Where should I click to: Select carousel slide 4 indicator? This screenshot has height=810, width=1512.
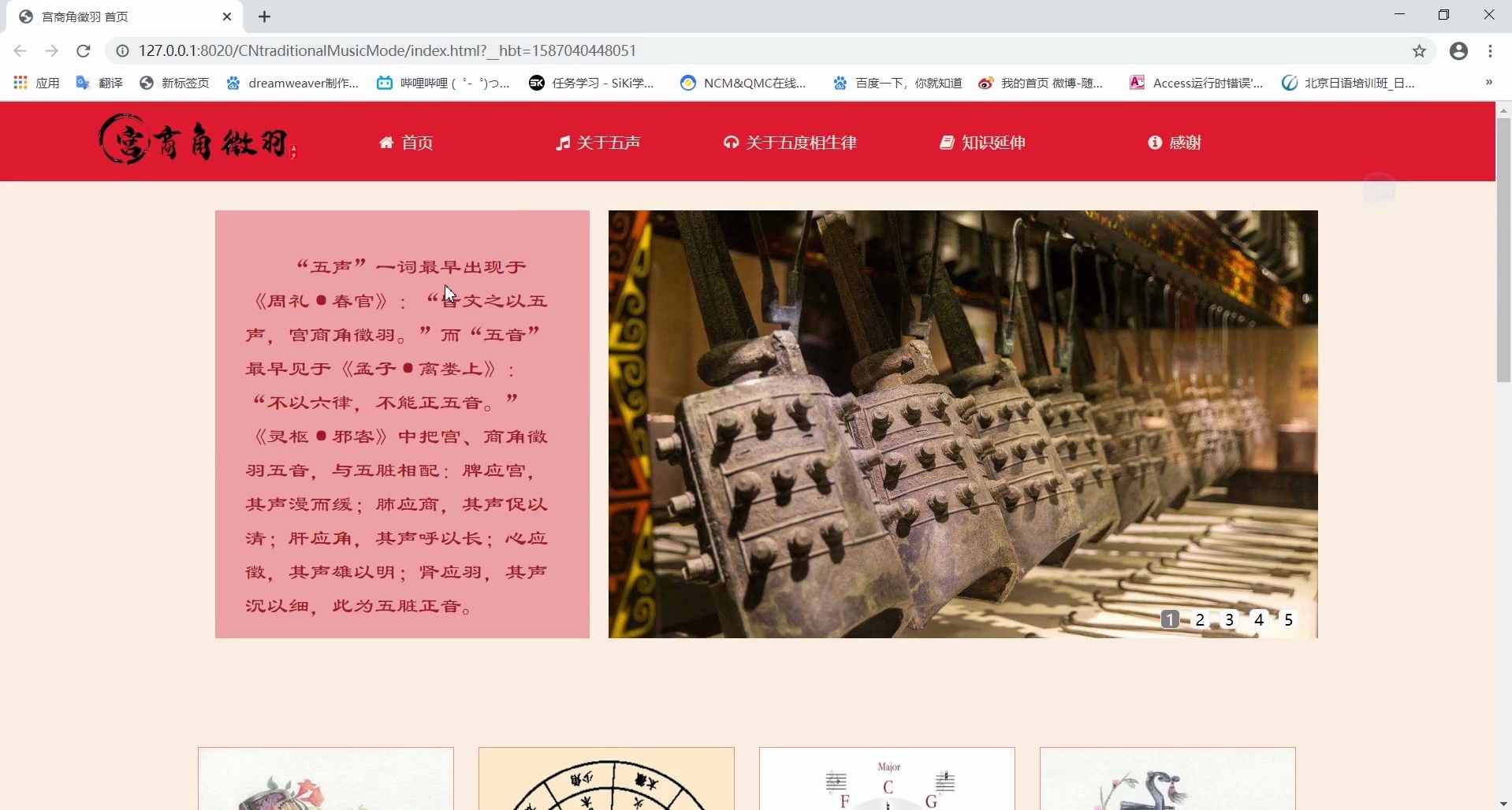[1259, 619]
